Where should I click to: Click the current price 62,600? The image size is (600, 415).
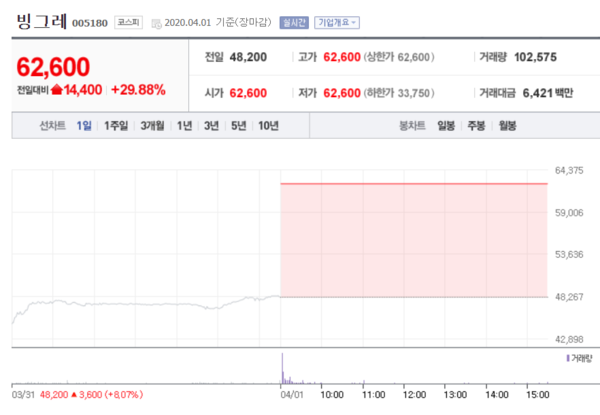pos(53,67)
